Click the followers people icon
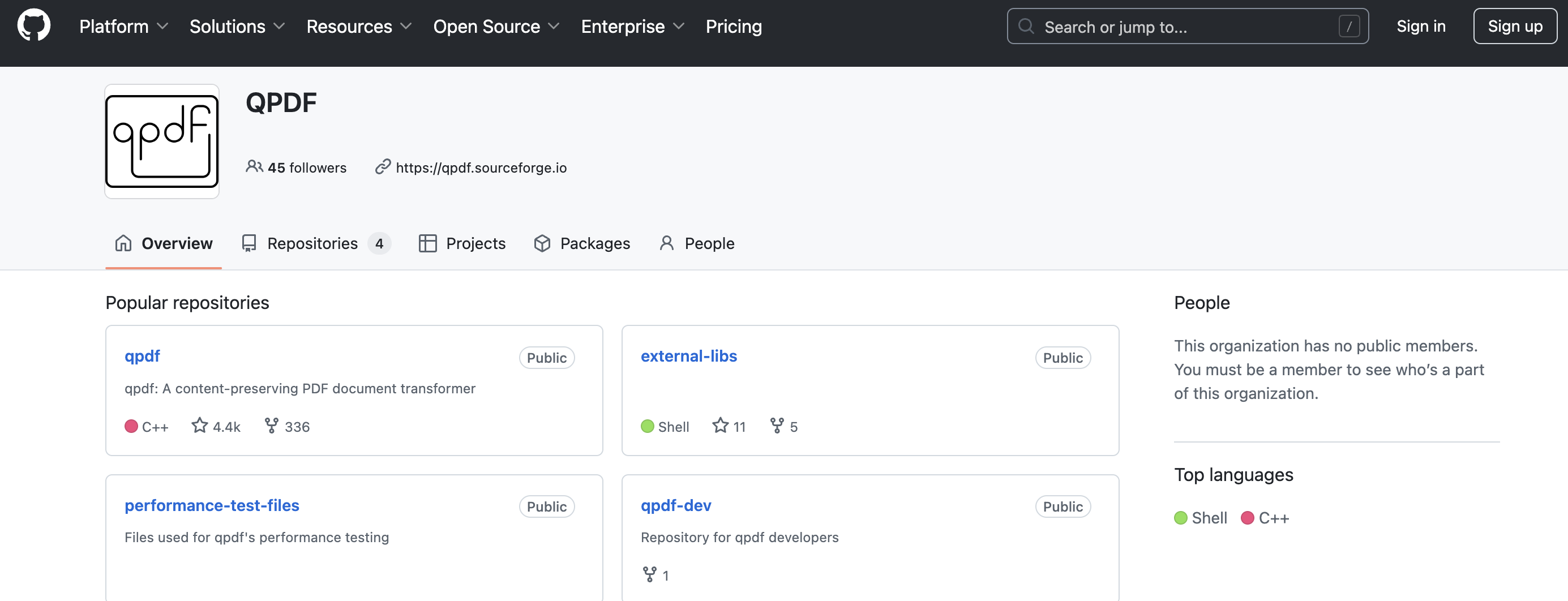 [254, 167]
